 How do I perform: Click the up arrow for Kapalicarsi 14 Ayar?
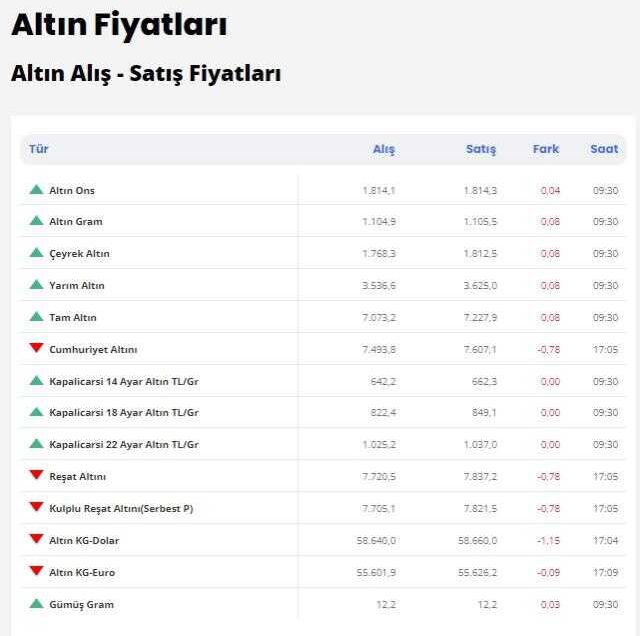tap(36, 380)
